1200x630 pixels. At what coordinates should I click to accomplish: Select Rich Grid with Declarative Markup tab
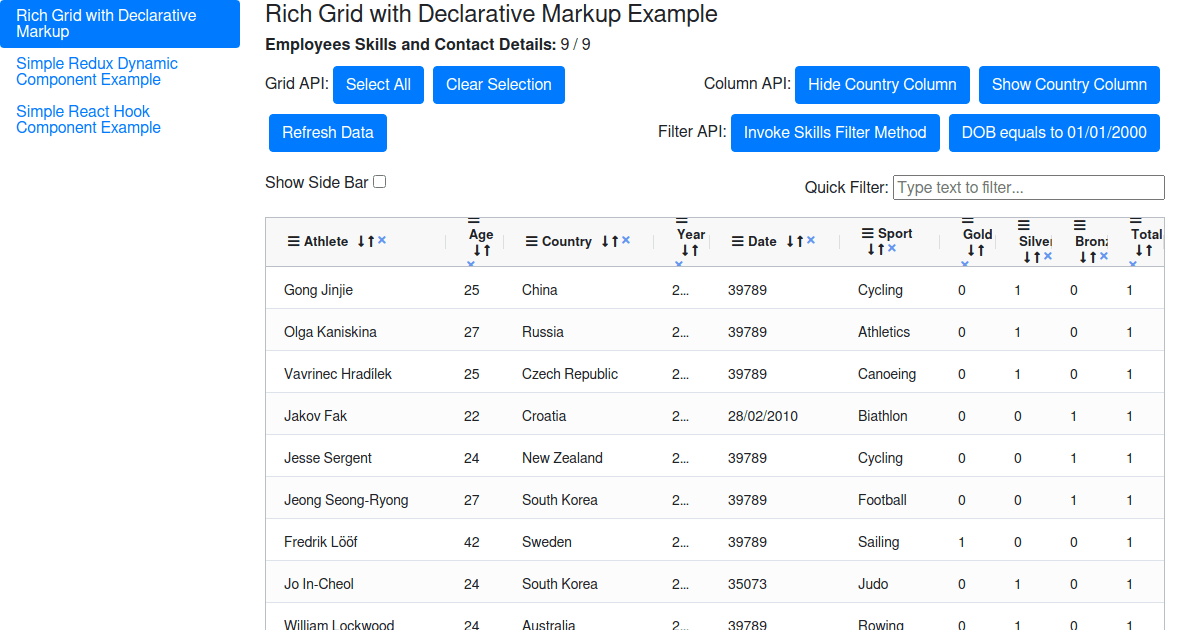tap(106, 24)
